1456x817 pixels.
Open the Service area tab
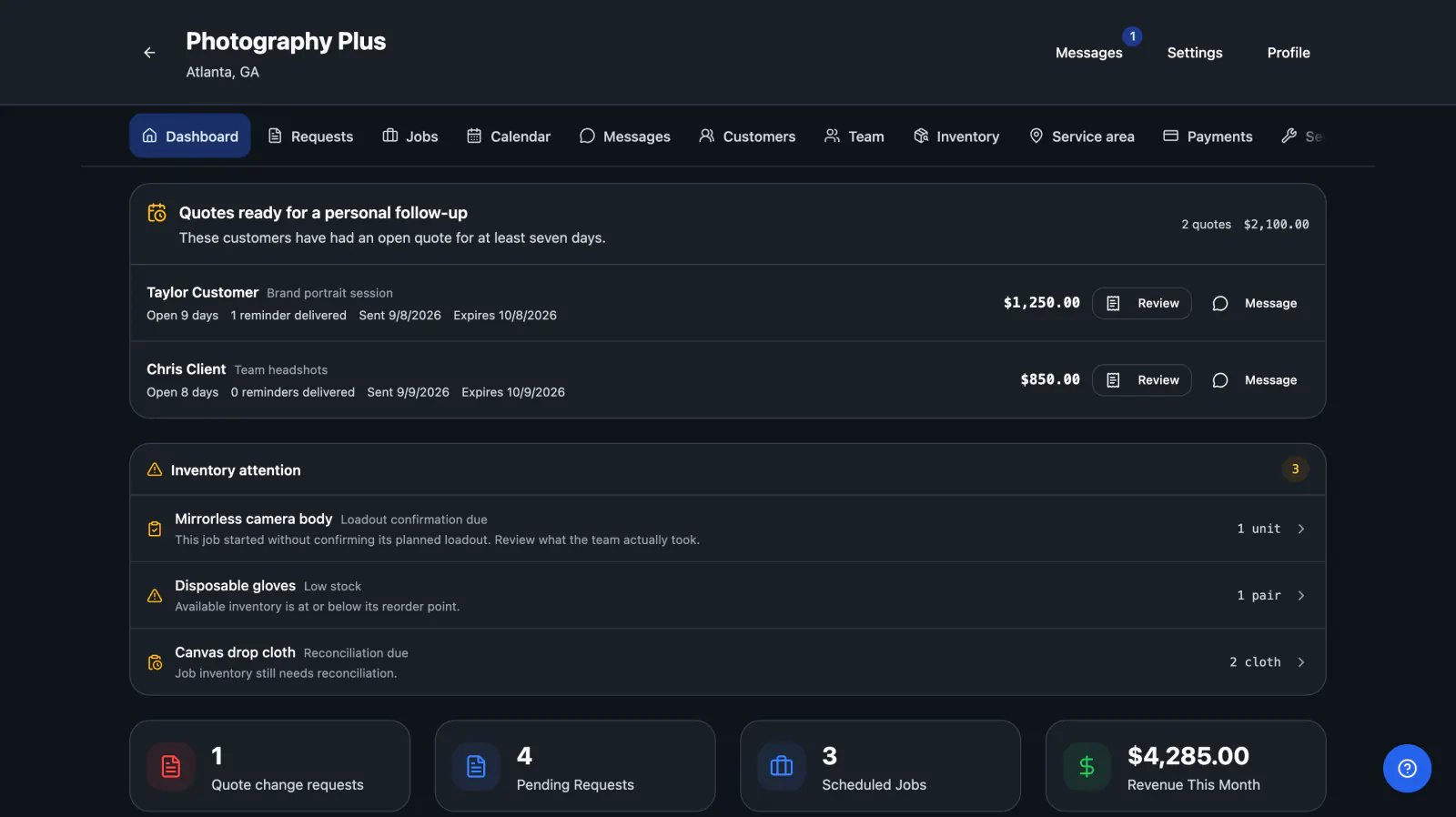1082,136
